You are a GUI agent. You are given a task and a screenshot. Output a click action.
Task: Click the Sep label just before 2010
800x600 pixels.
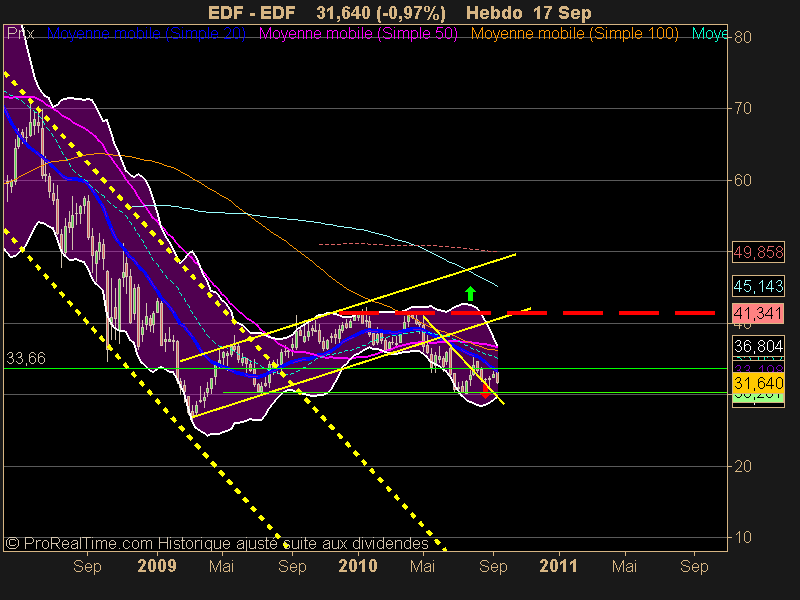click(292, 566)
